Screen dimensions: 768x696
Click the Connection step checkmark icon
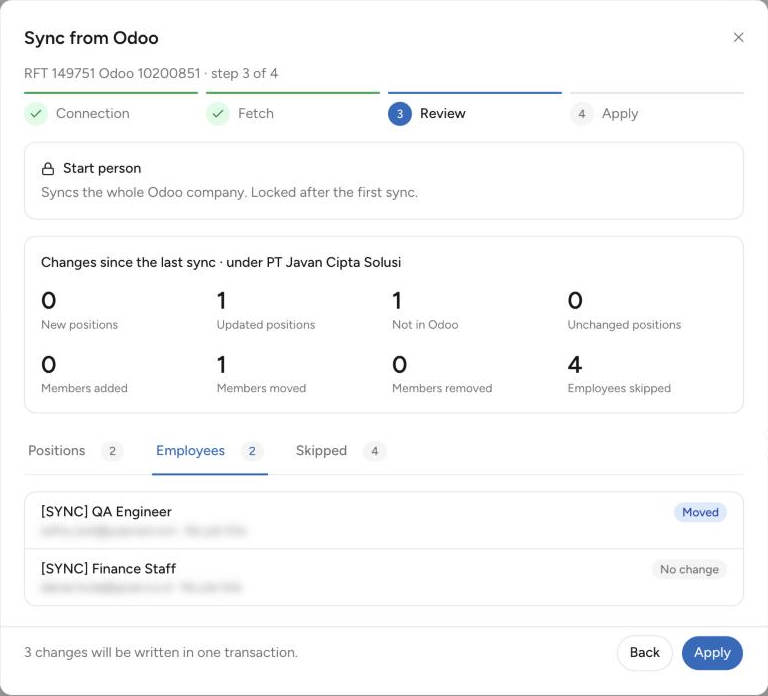pyautogui.click(x=36, y=114)
